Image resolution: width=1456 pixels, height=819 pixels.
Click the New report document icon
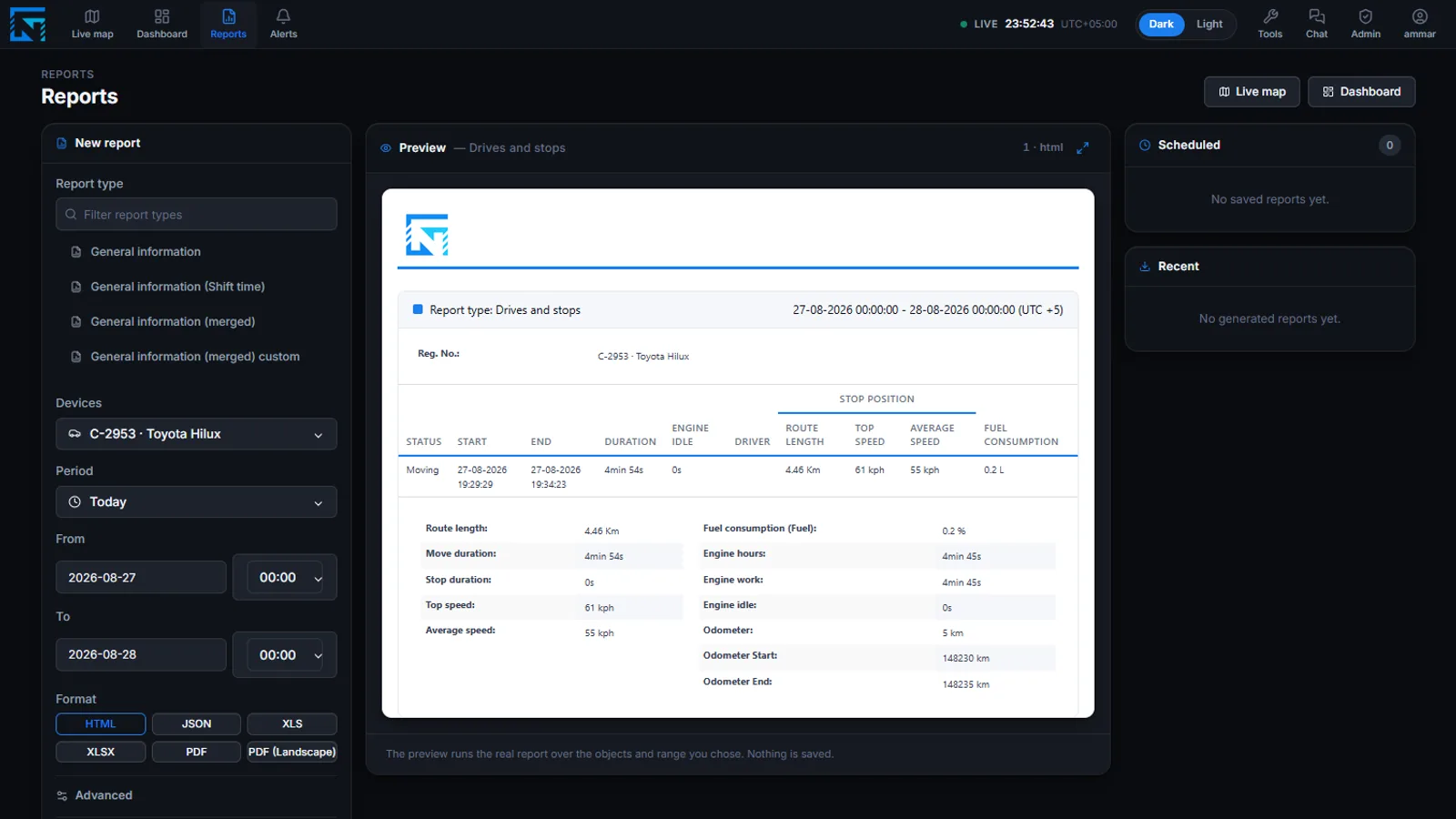coord(62,143)
